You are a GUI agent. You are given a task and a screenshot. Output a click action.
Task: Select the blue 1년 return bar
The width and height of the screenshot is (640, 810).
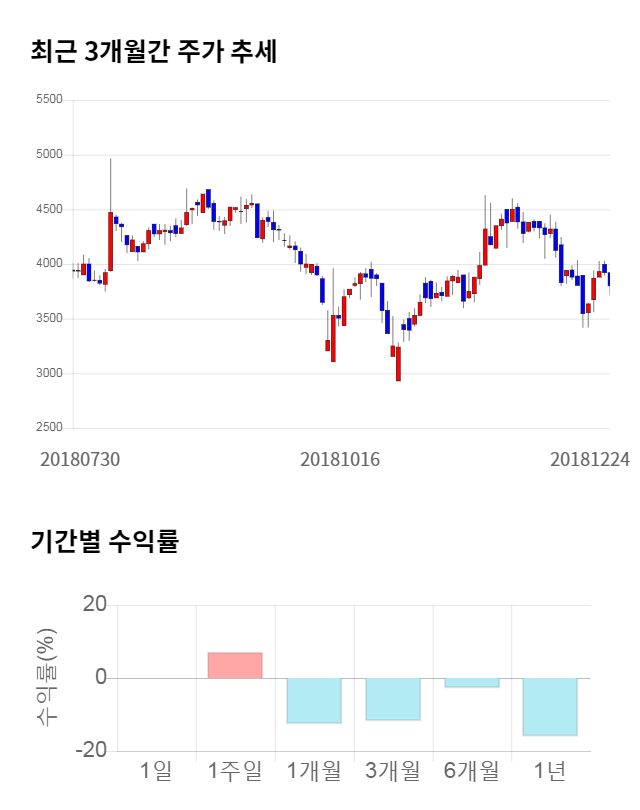pos(550,707)
